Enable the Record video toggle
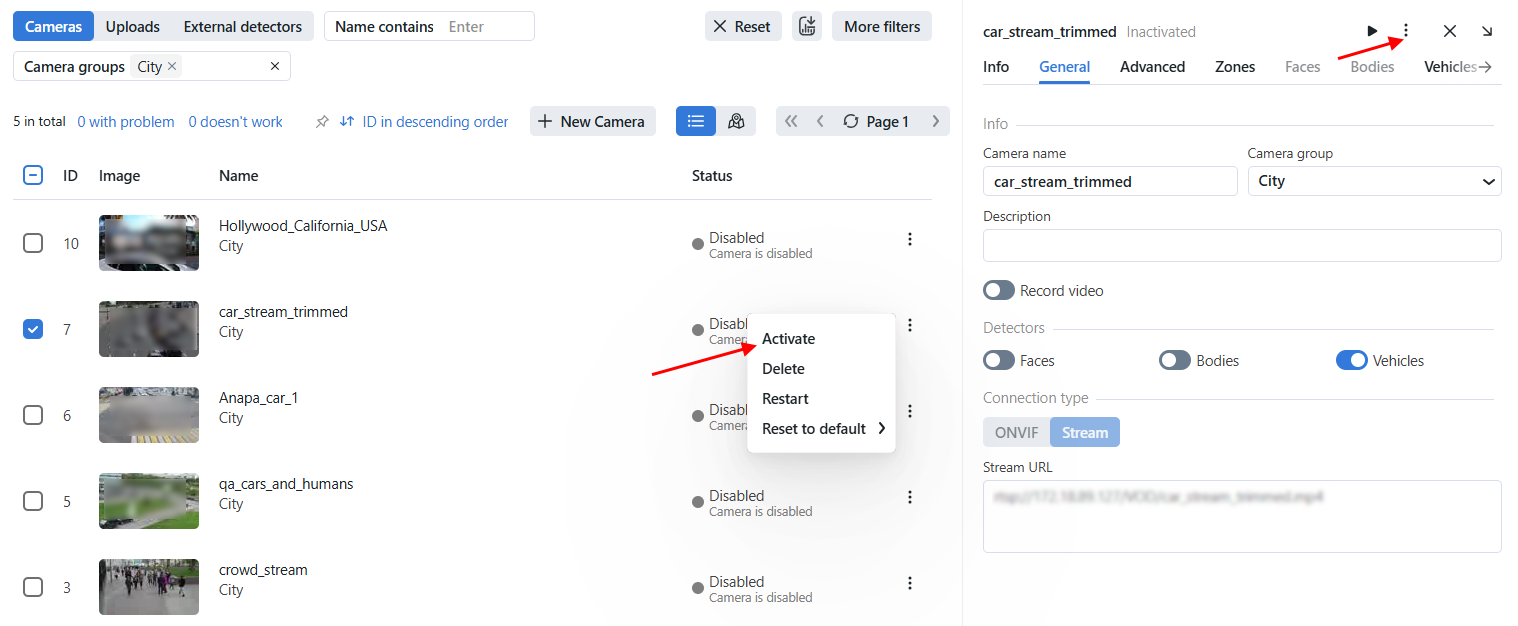The image size is (1518, 626). [x=999, y=291]
